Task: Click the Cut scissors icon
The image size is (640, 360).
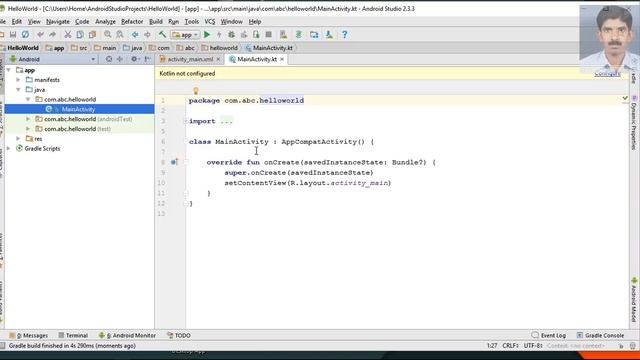Action: pyautogui.click(x=68, y=35)
